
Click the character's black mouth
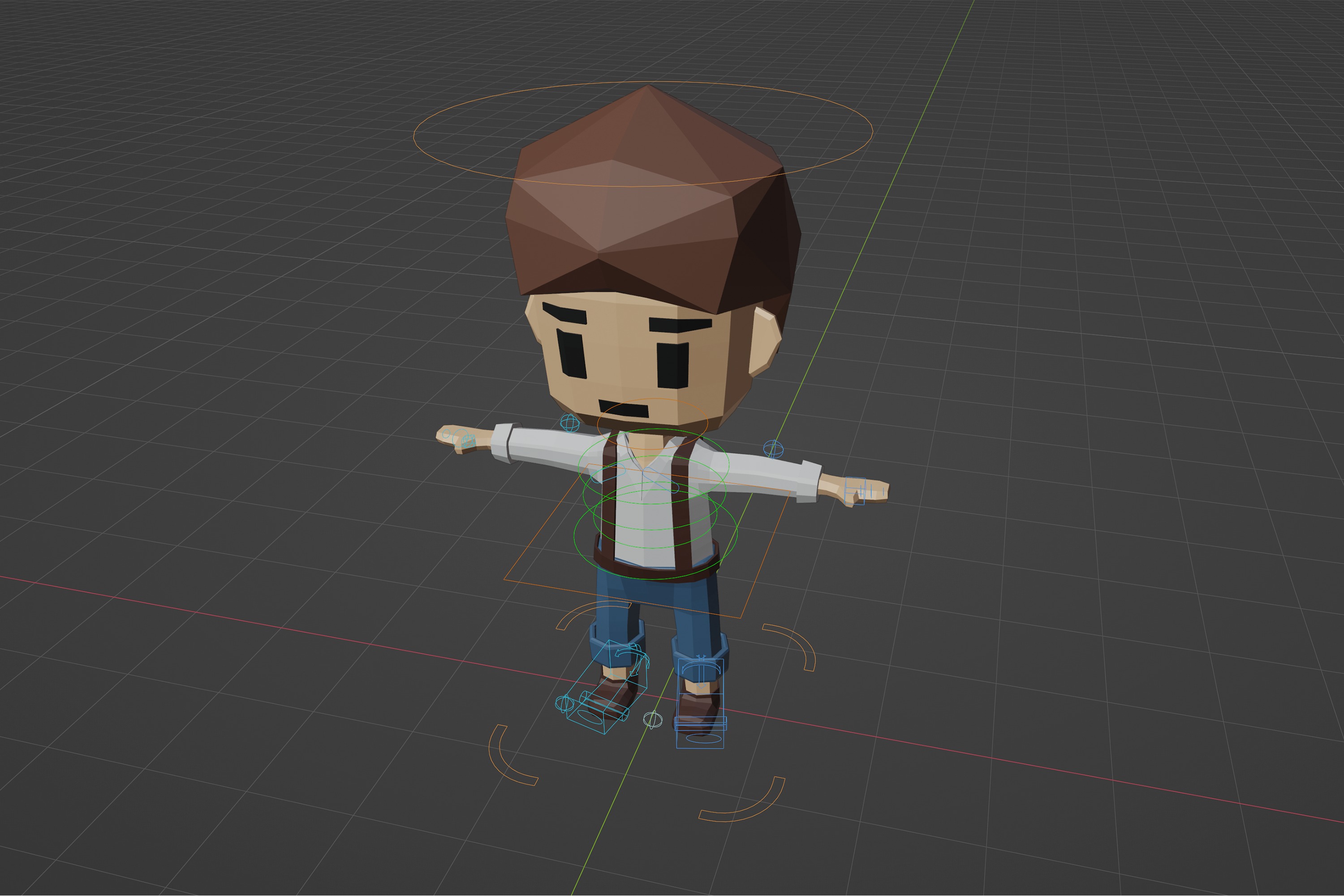[x=624, y=409]
